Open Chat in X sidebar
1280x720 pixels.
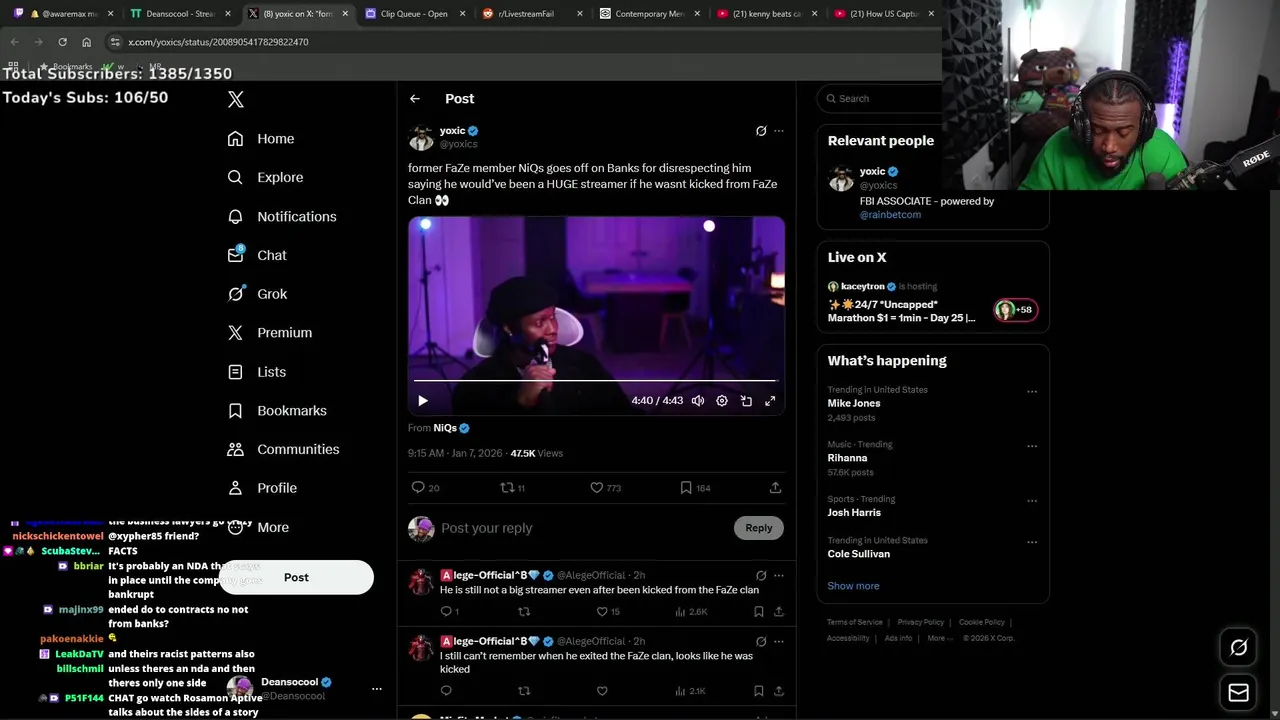(x=257, y=255)
